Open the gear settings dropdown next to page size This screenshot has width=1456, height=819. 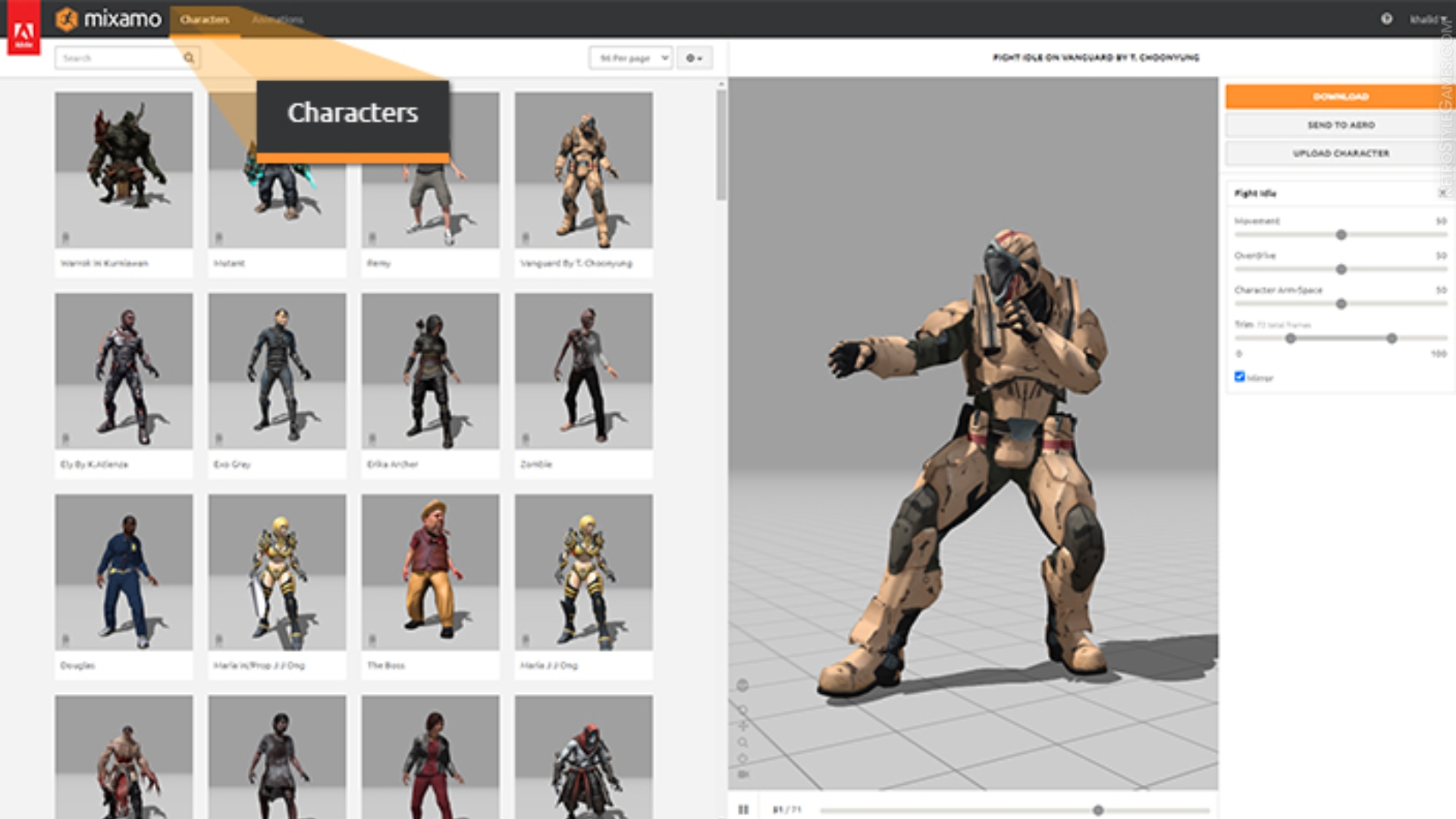pos(695,58)
